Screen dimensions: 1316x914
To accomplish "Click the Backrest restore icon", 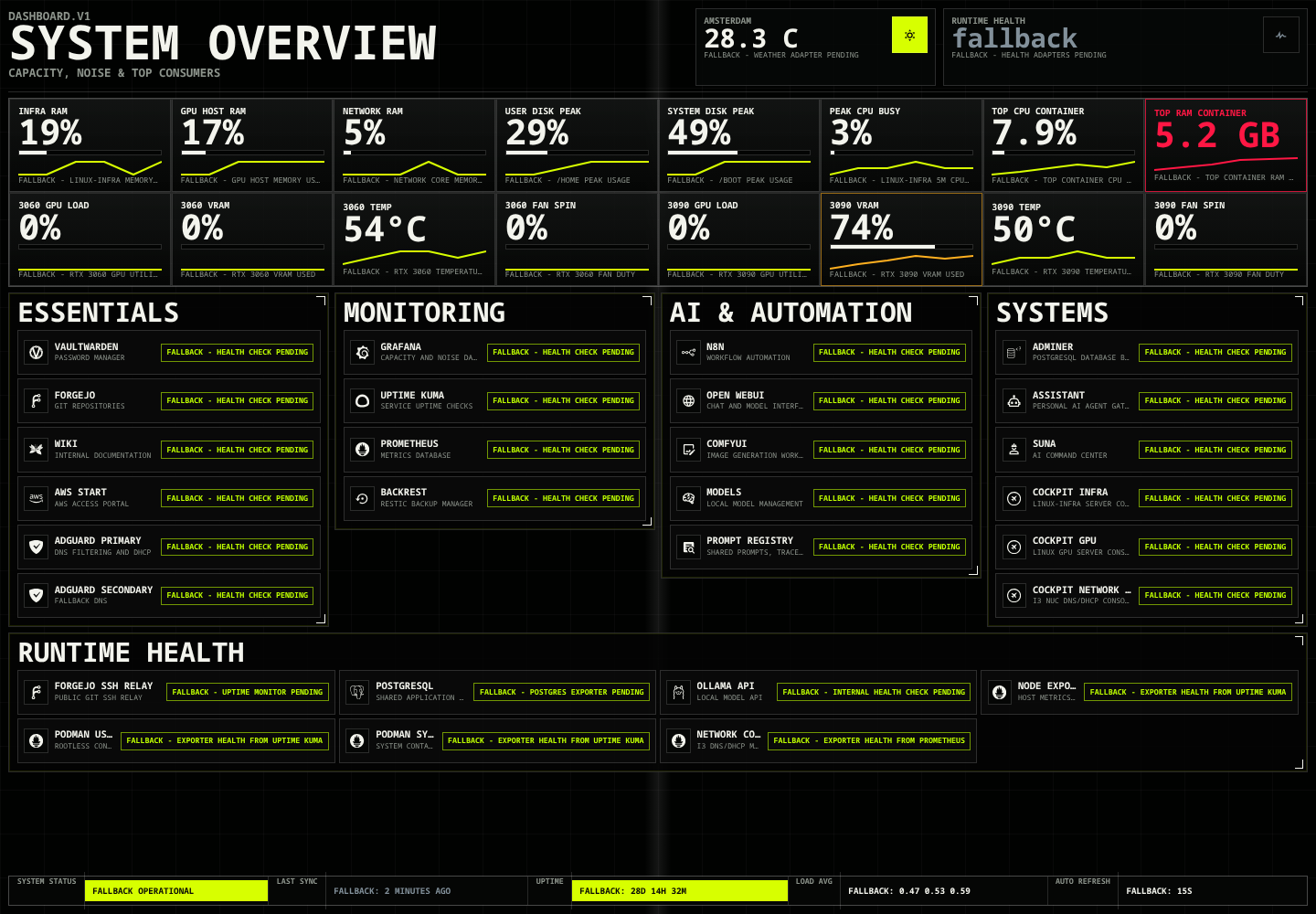I will [363, 498].
